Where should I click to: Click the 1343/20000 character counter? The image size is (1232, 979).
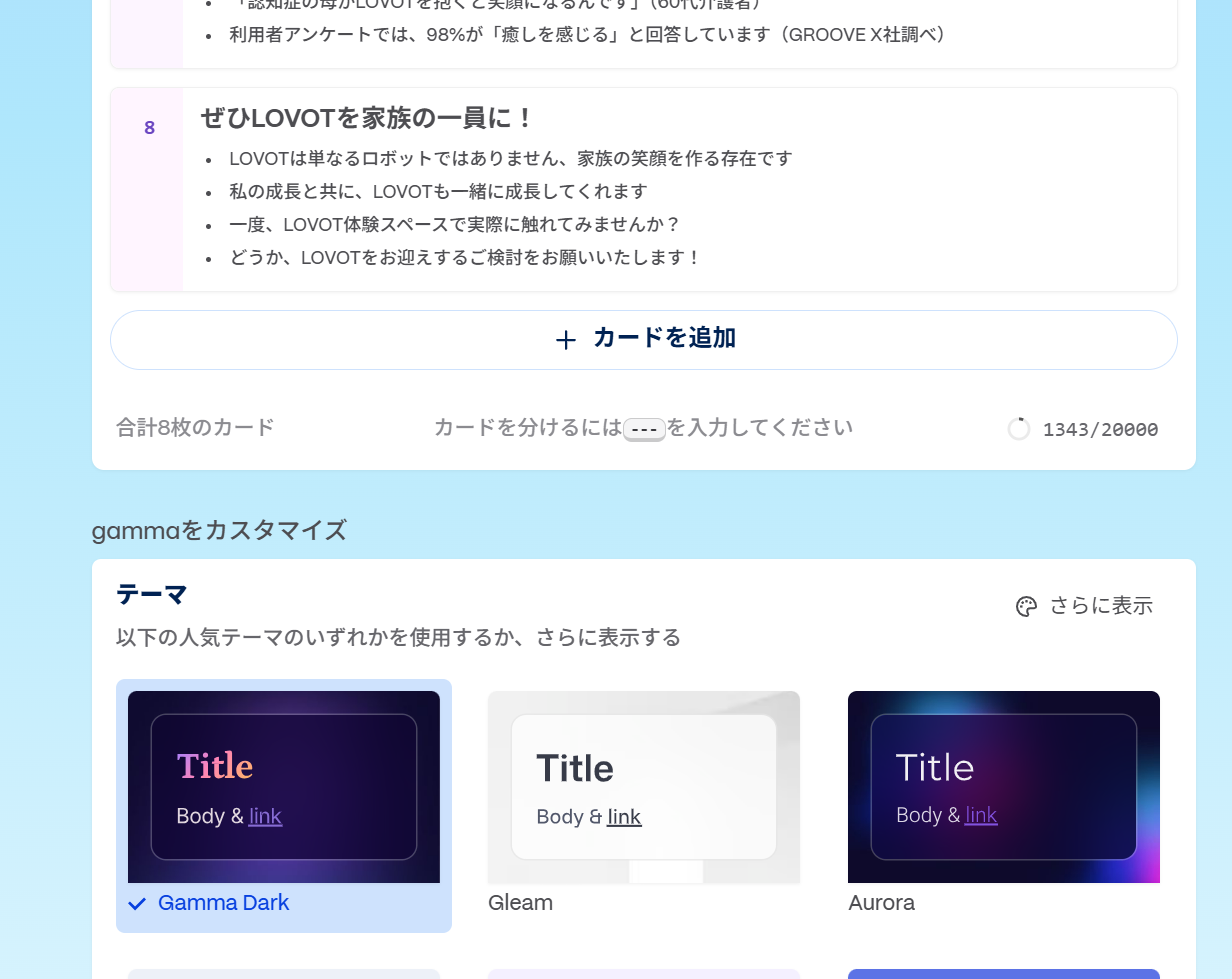point(1100,430)
